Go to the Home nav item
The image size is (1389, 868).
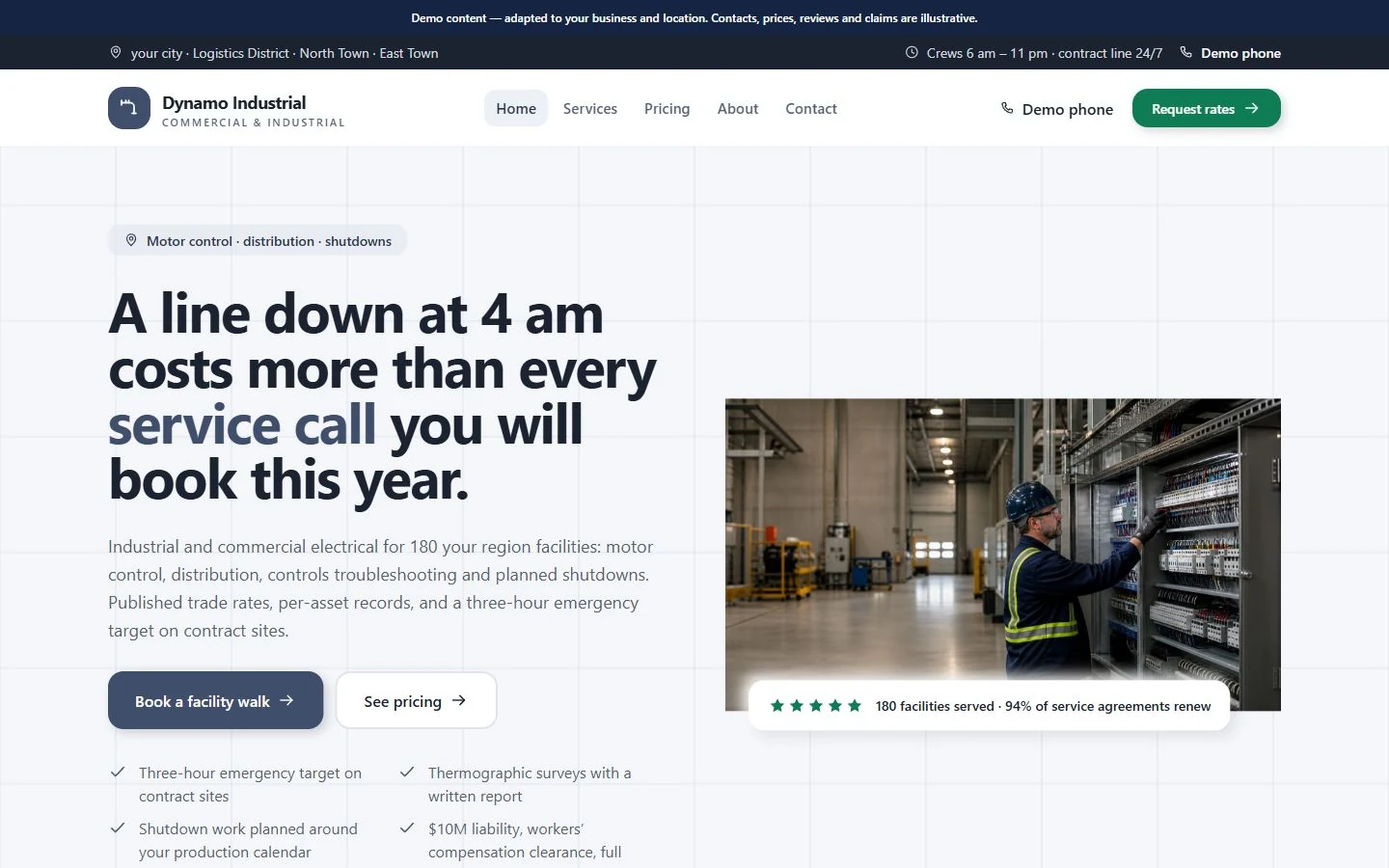[x=516, y=109]
